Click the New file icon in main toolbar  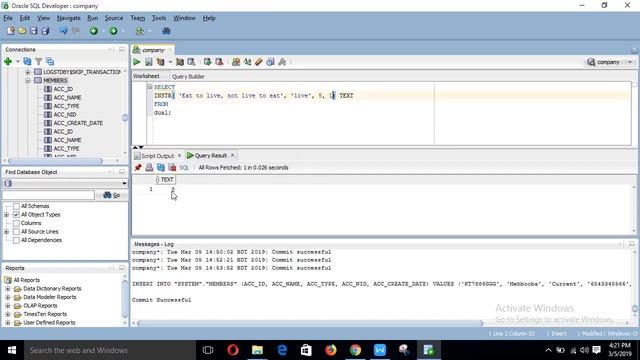pos(11,31)
